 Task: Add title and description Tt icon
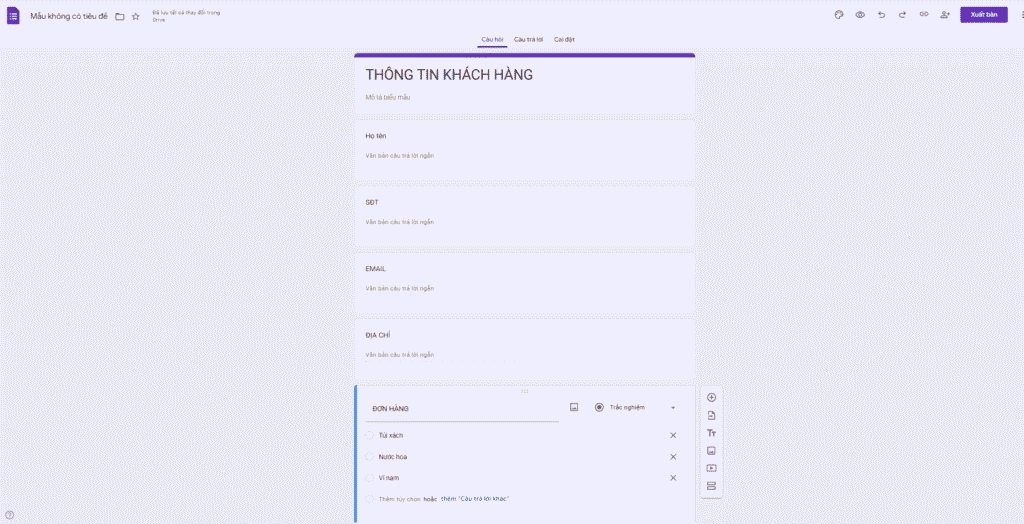click(x=712, y=433)
